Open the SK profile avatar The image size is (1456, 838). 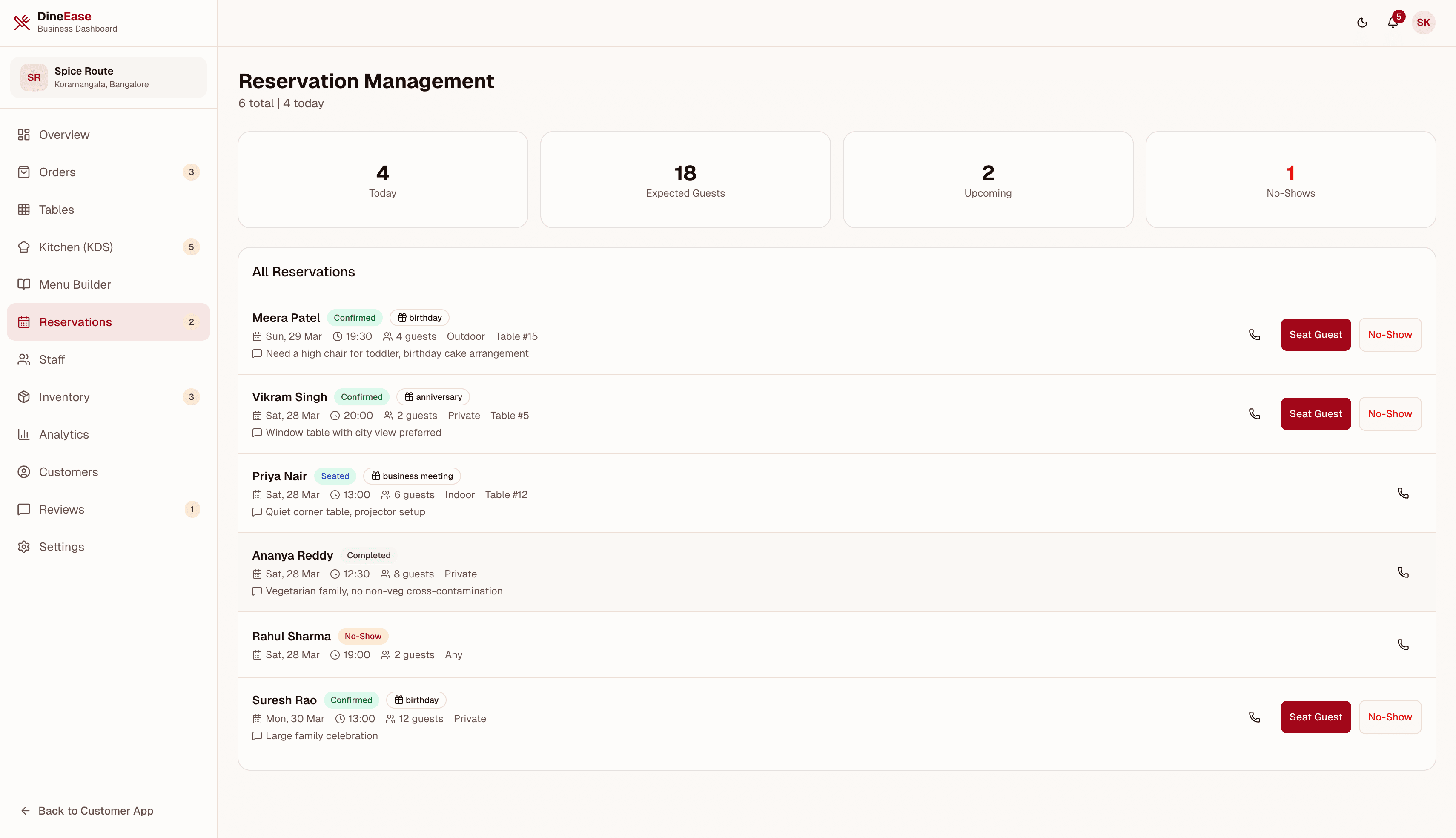point(1424,23)
